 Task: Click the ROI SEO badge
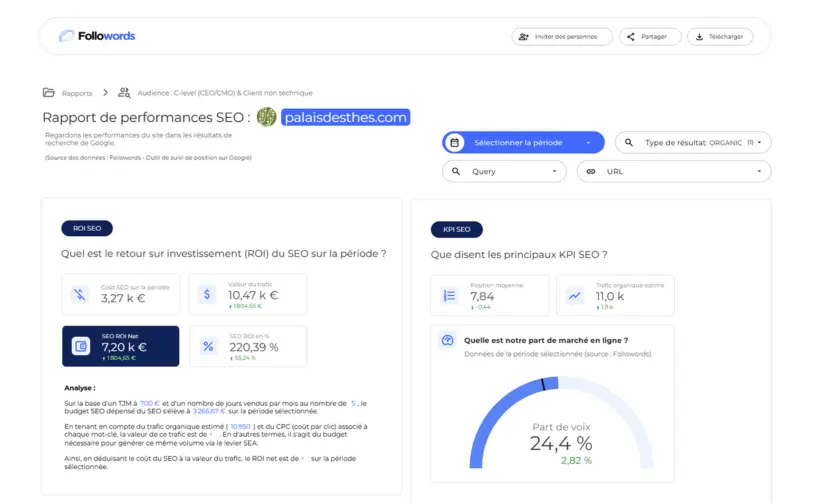tap(87, 228)
